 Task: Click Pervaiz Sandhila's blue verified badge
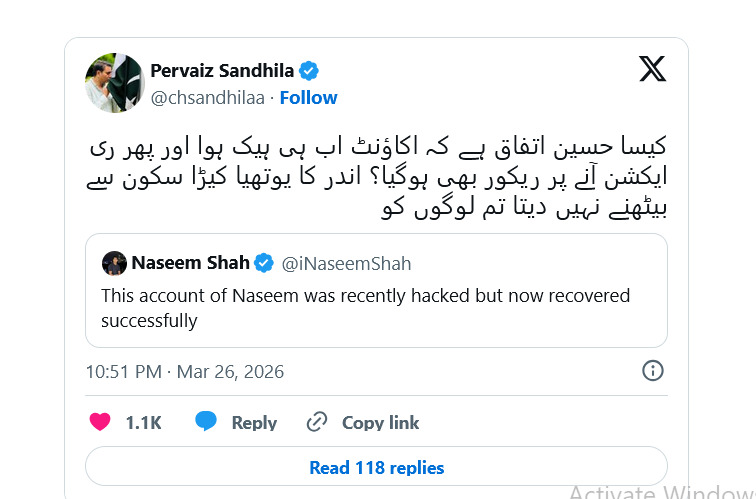(310, 70)
